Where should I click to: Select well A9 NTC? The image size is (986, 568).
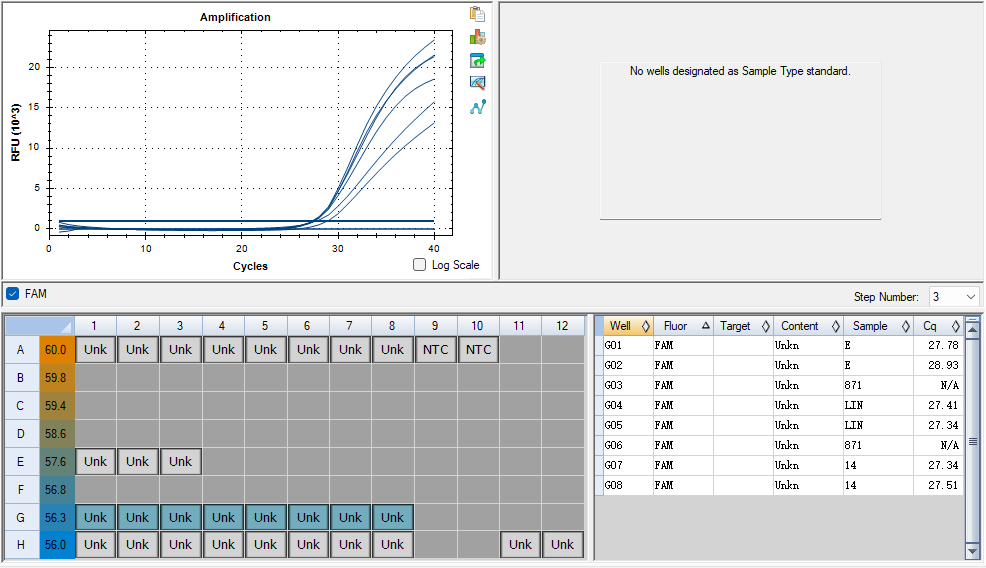[x=435, y=350]
